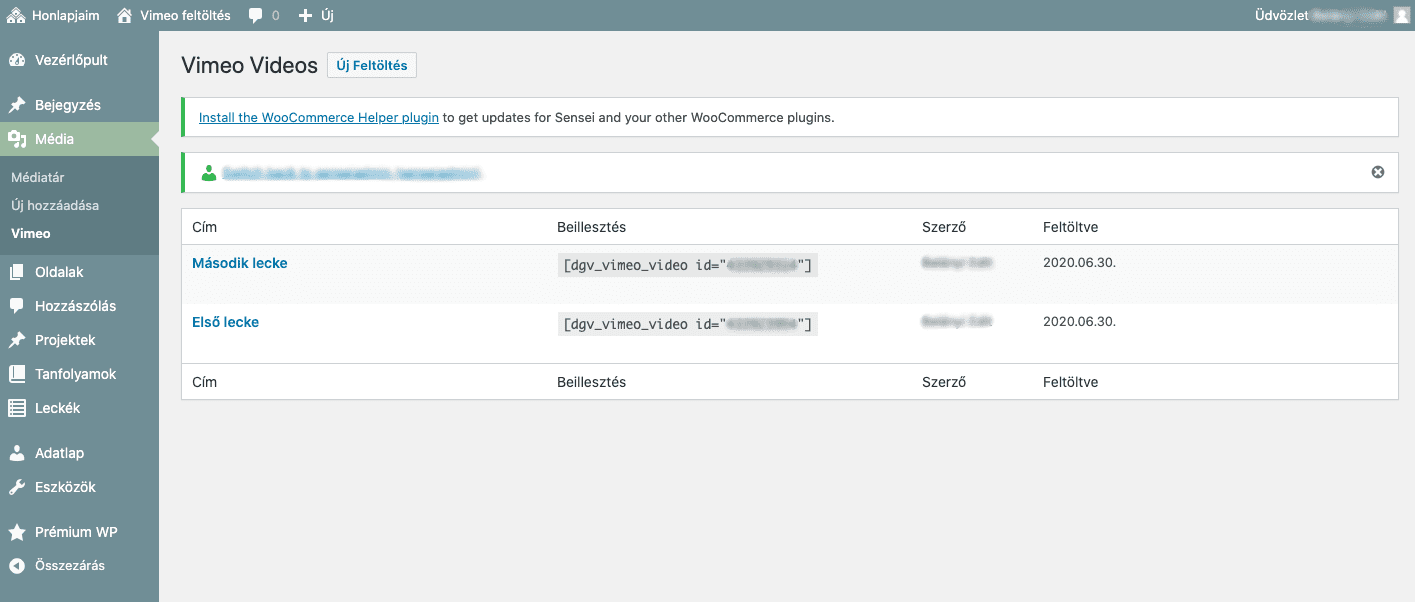Open the + Új new content menu
This screenshot has height=602, width=1415.
coord(316,15)
